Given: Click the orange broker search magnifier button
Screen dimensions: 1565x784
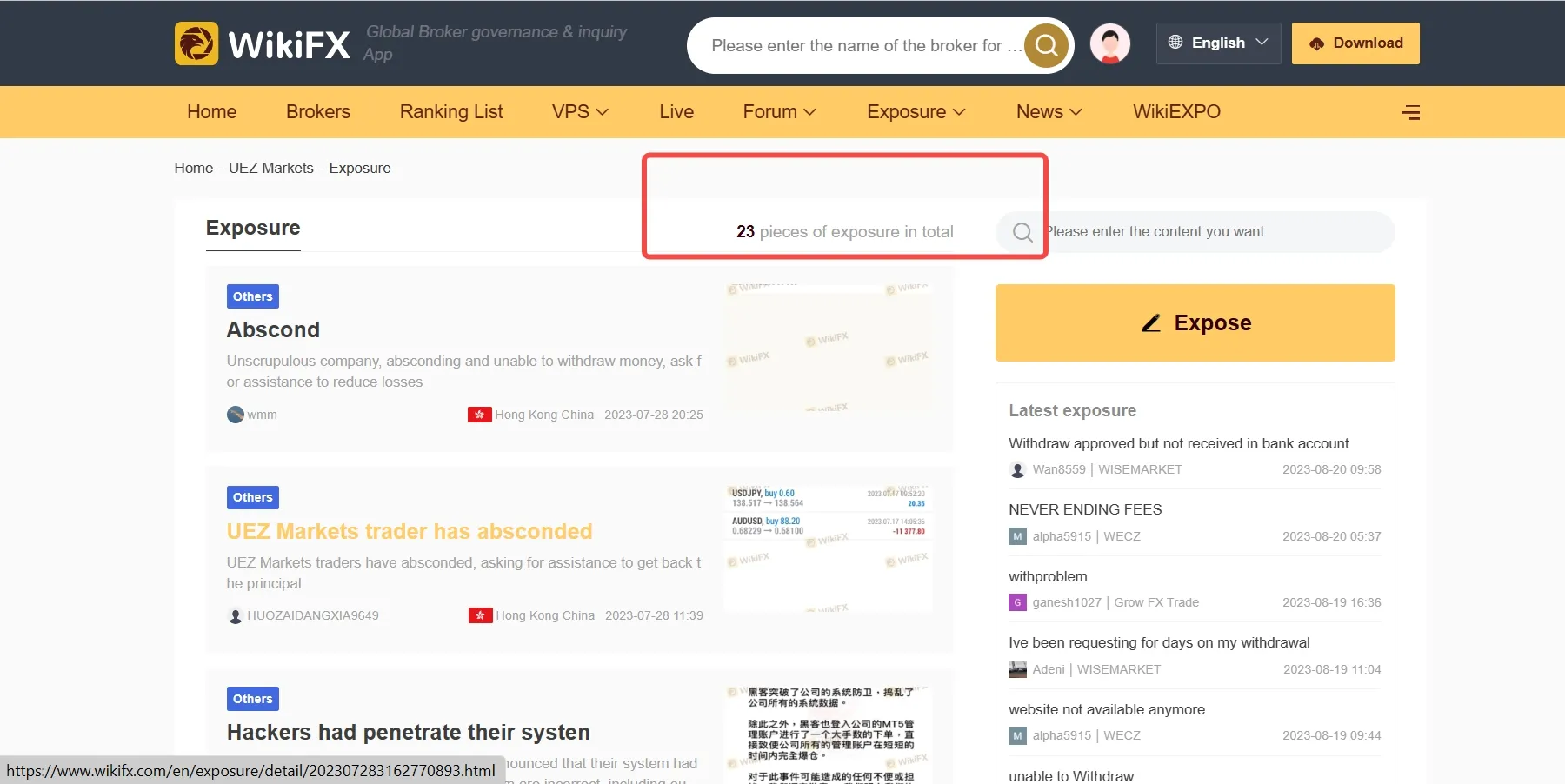Looking at the screenshot, I should tap(1046, 45).
